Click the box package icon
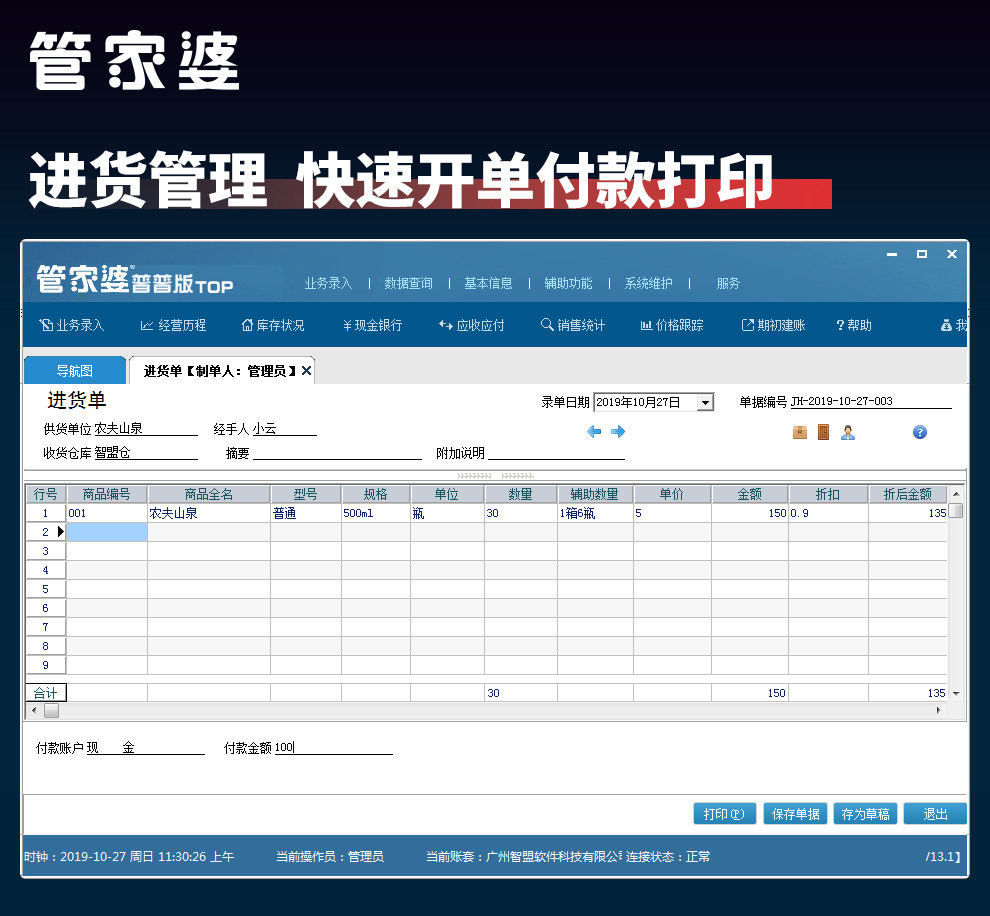 point(800,432)
